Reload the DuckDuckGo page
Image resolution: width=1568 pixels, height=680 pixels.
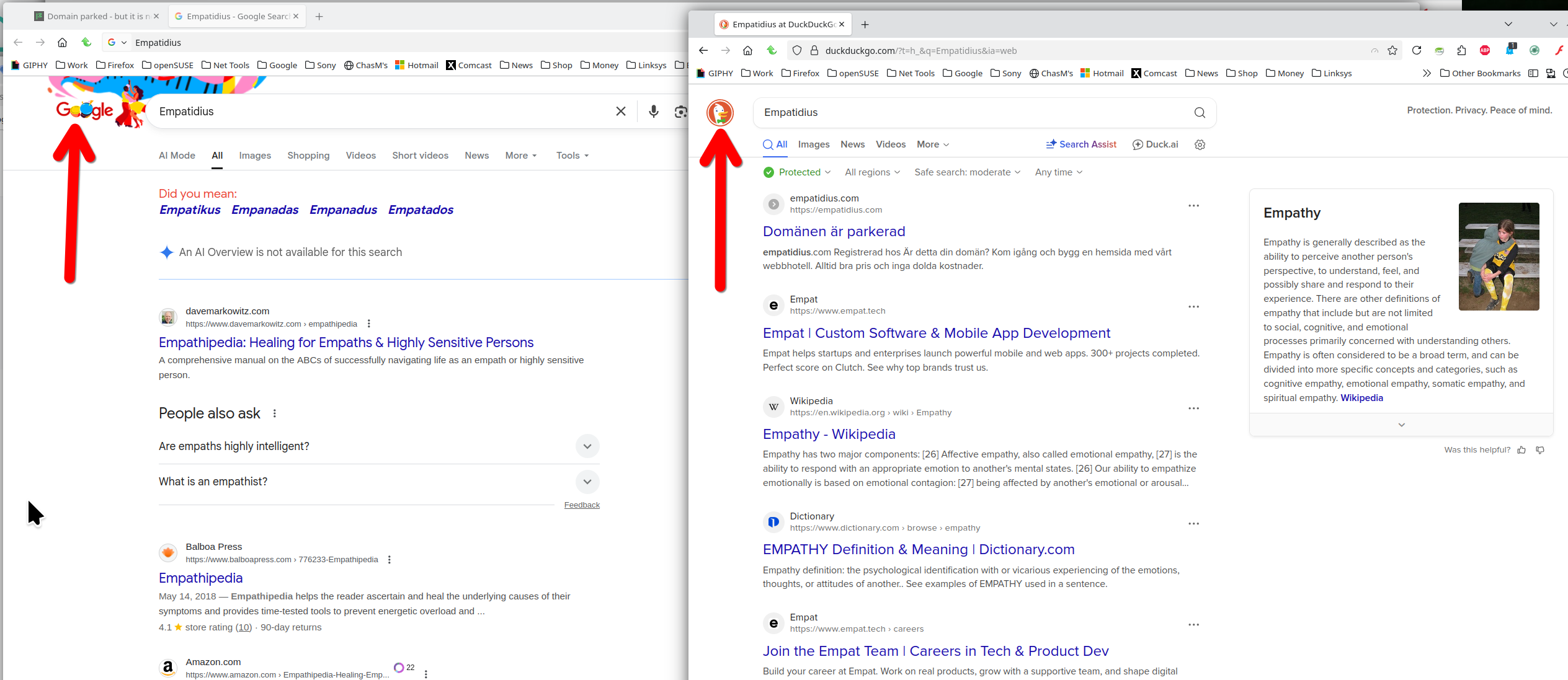coord(1417,51)
